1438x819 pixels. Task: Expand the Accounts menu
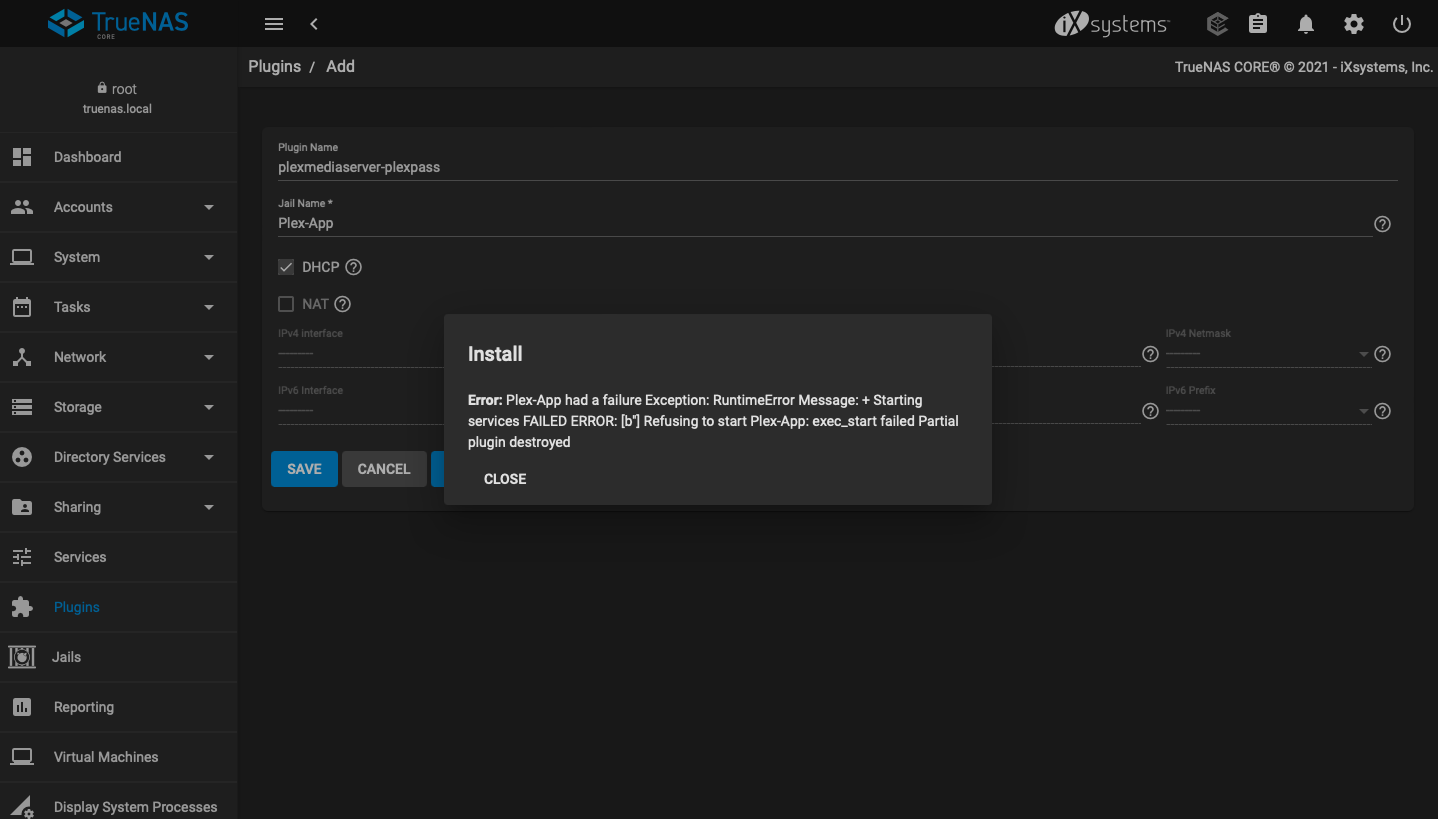tap(118, 207)
